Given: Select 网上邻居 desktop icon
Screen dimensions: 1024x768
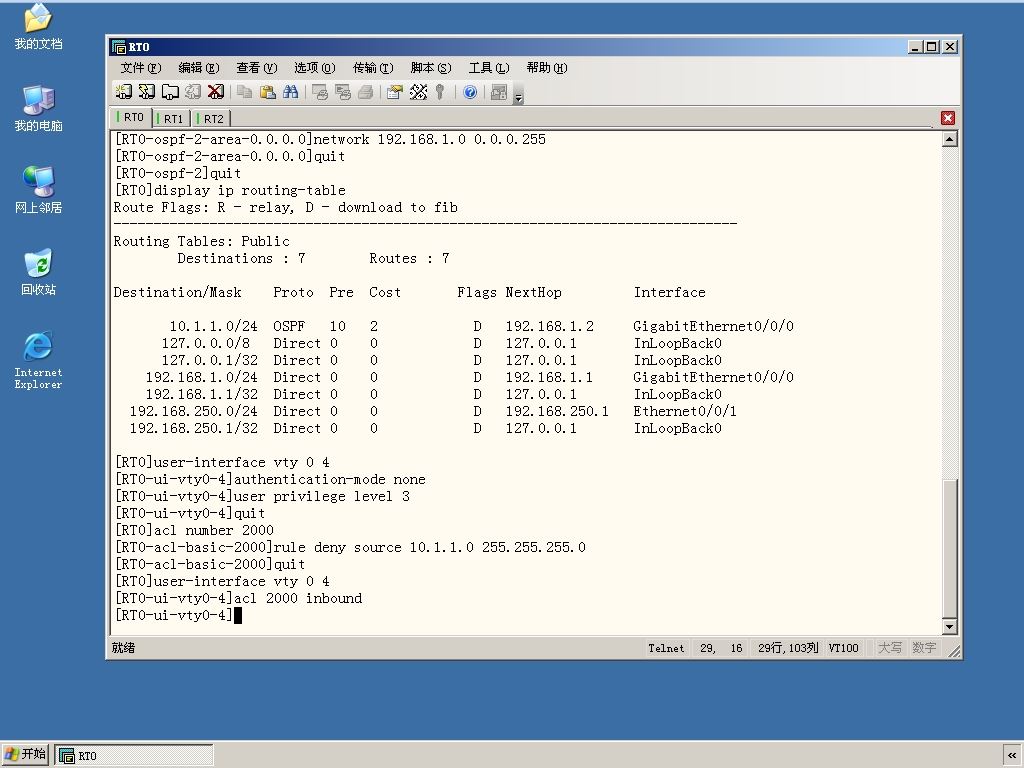Looking at the screenshot, I should (38, 190).
